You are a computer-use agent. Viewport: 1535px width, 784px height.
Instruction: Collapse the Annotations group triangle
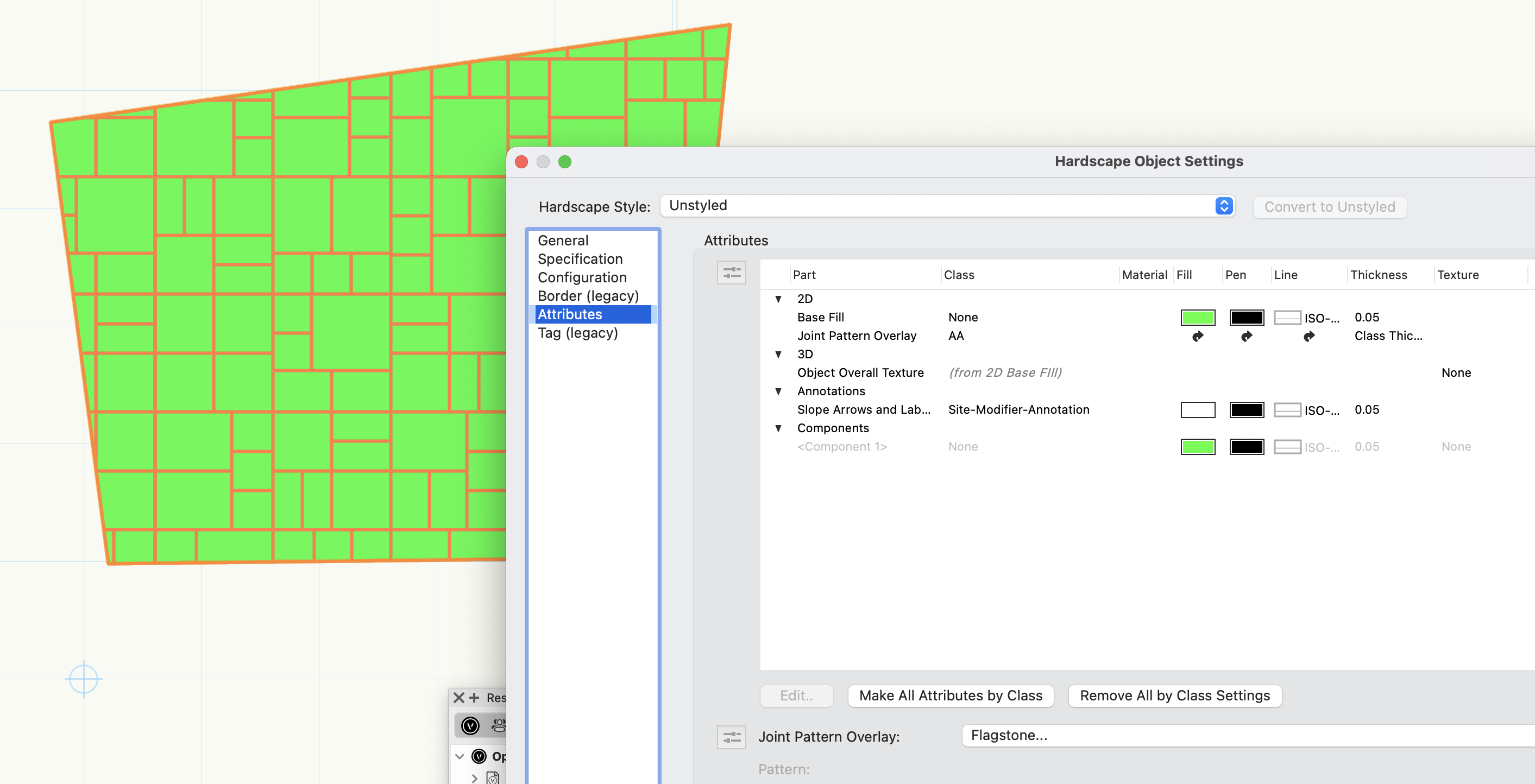coord(778,391)
